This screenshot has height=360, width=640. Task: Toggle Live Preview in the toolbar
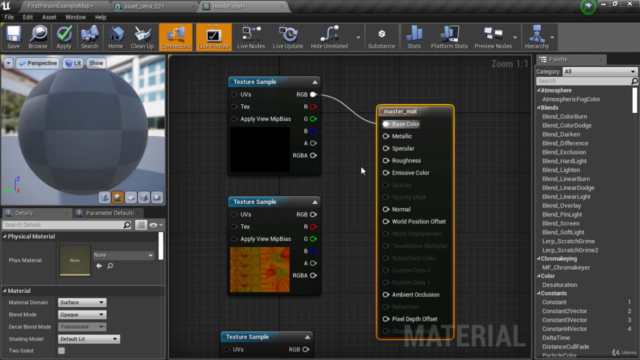[x=213, y=37]
